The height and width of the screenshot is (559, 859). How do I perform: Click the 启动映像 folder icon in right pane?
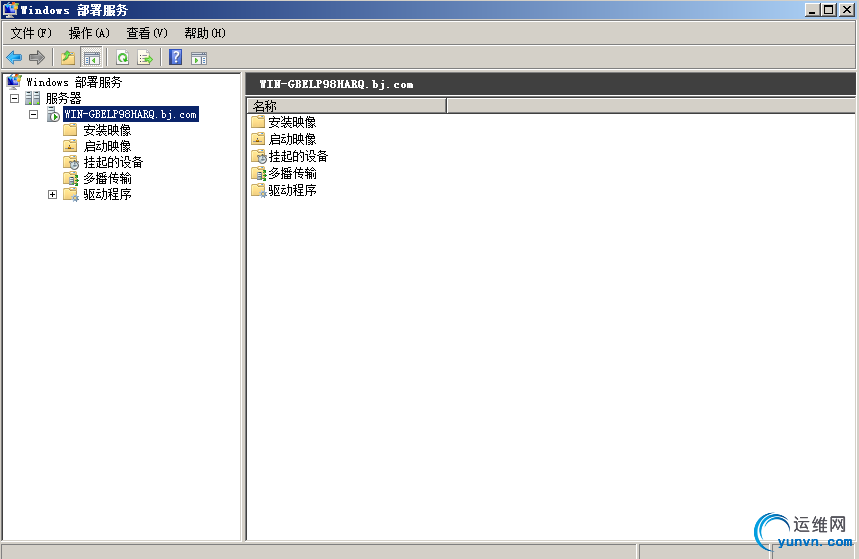[258, 139]
